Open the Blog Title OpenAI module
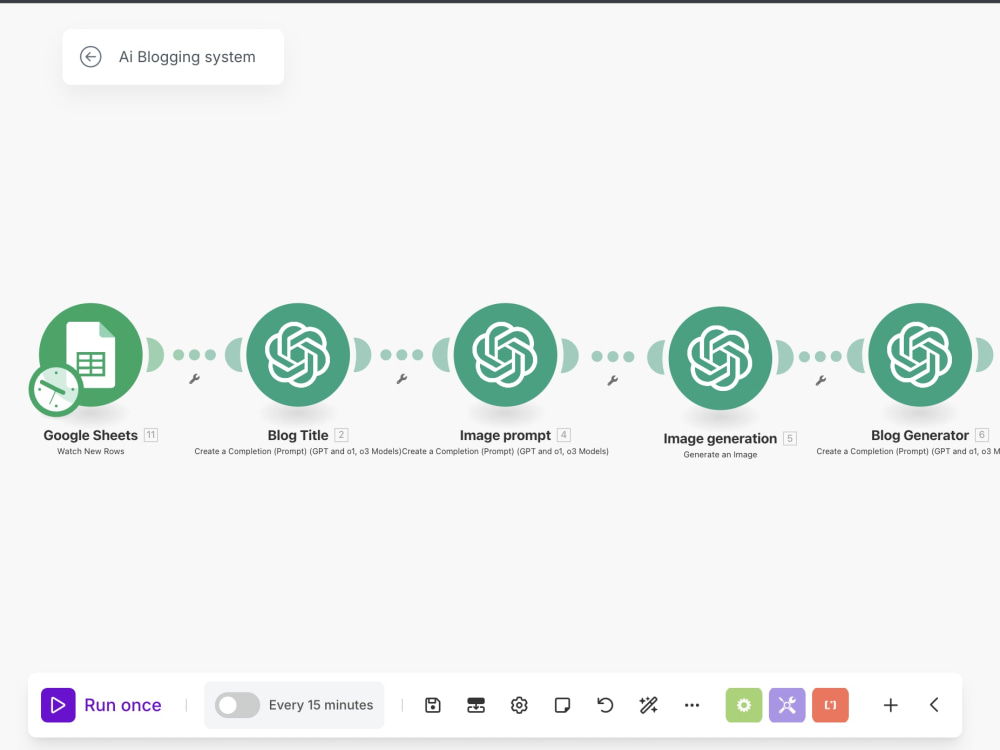This screenshot has width=1000, height=750. (x=298, y=355)
